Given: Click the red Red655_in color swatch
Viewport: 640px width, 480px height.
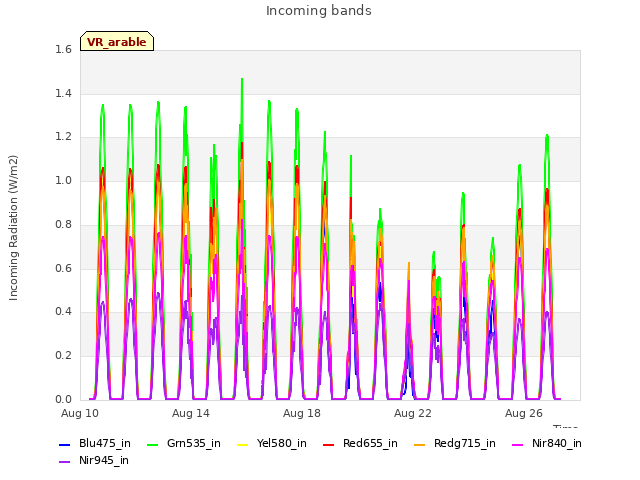Looking at the screenshot, I should coord(329,444).
